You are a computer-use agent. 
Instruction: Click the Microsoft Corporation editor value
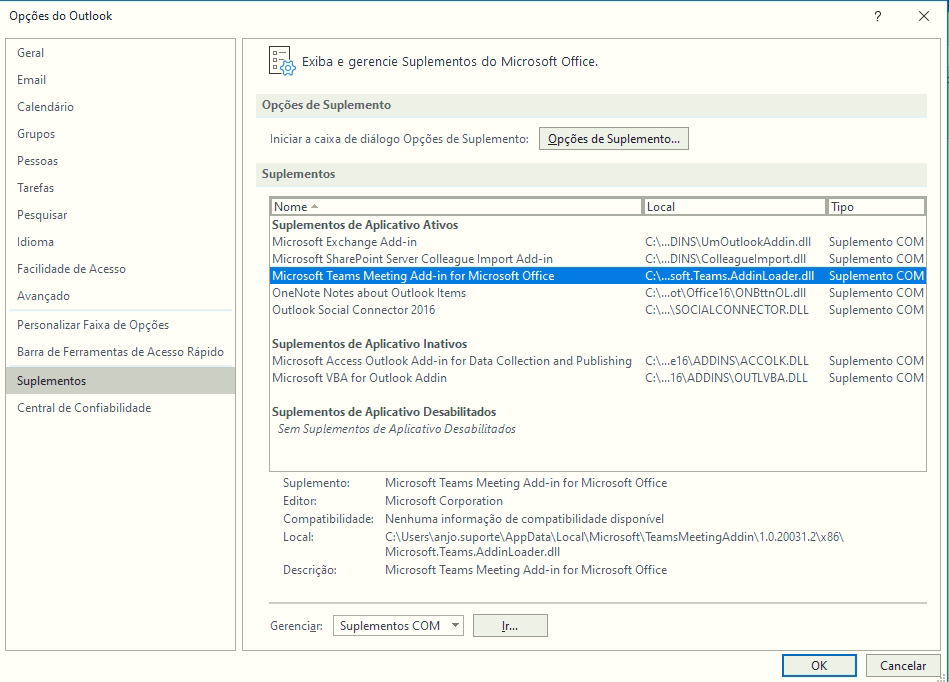click(x=444, y=501)
